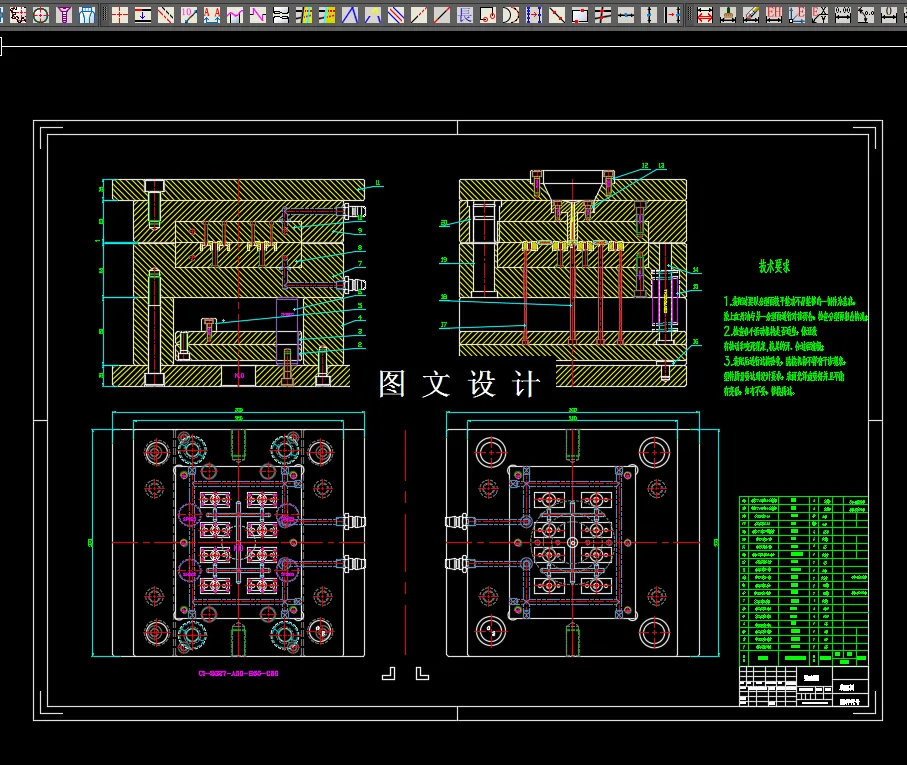Click the solid red-black diagonal line icon
This screenshot has width=907, height=765.
coord(441,14)
